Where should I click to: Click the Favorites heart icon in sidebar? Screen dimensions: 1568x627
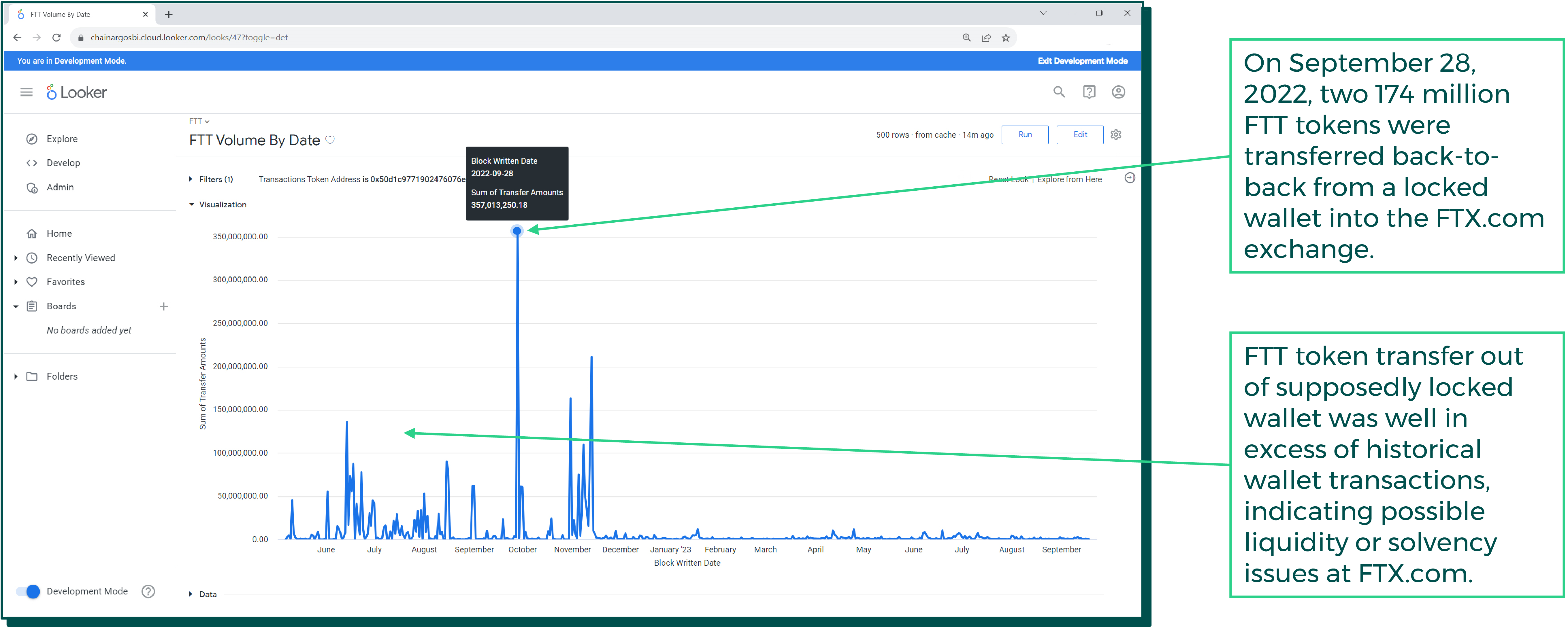click(x=32, y=282)
